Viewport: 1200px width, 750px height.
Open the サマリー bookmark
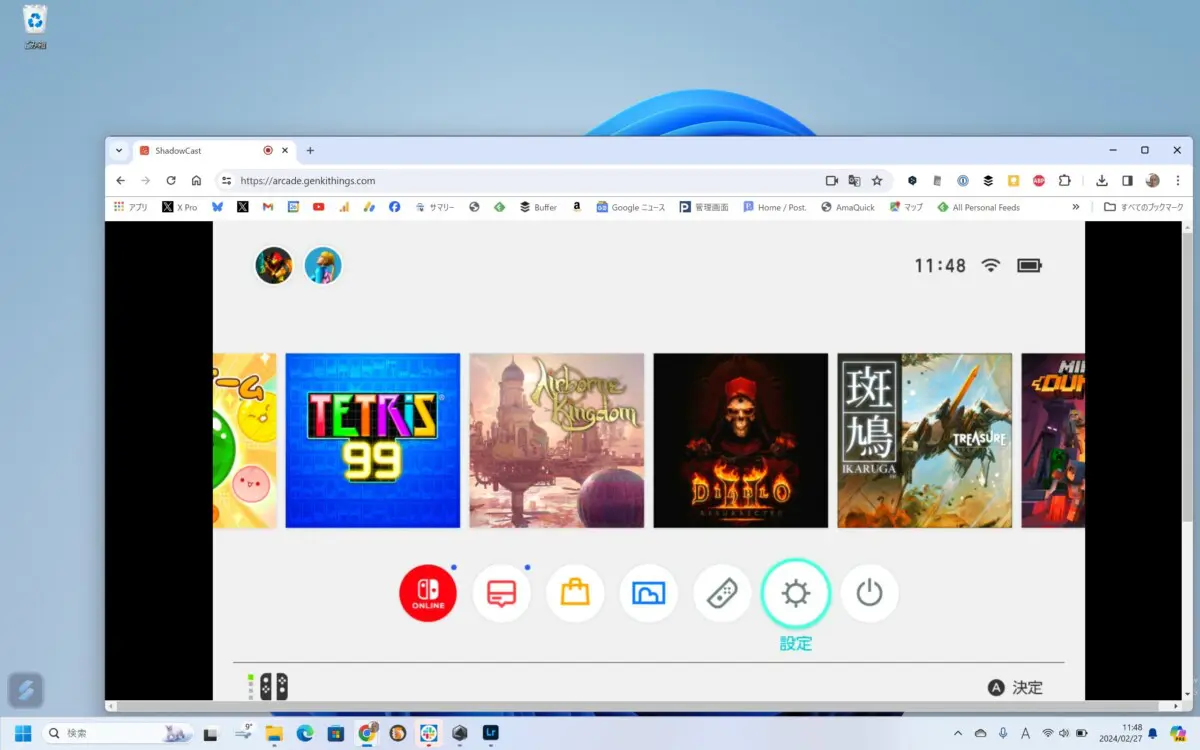tap(435, 207)
